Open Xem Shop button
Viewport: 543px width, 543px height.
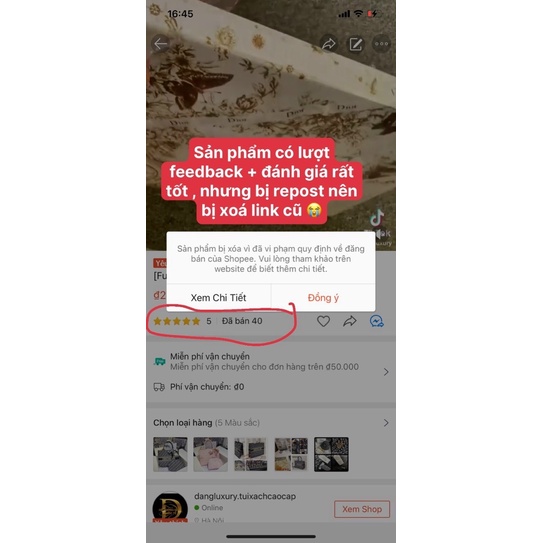click(362, 509)
